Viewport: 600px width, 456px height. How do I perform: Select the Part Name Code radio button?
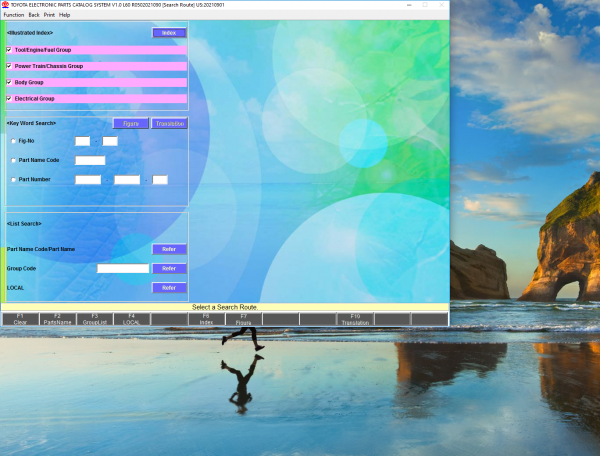click(x=13, y=160)
